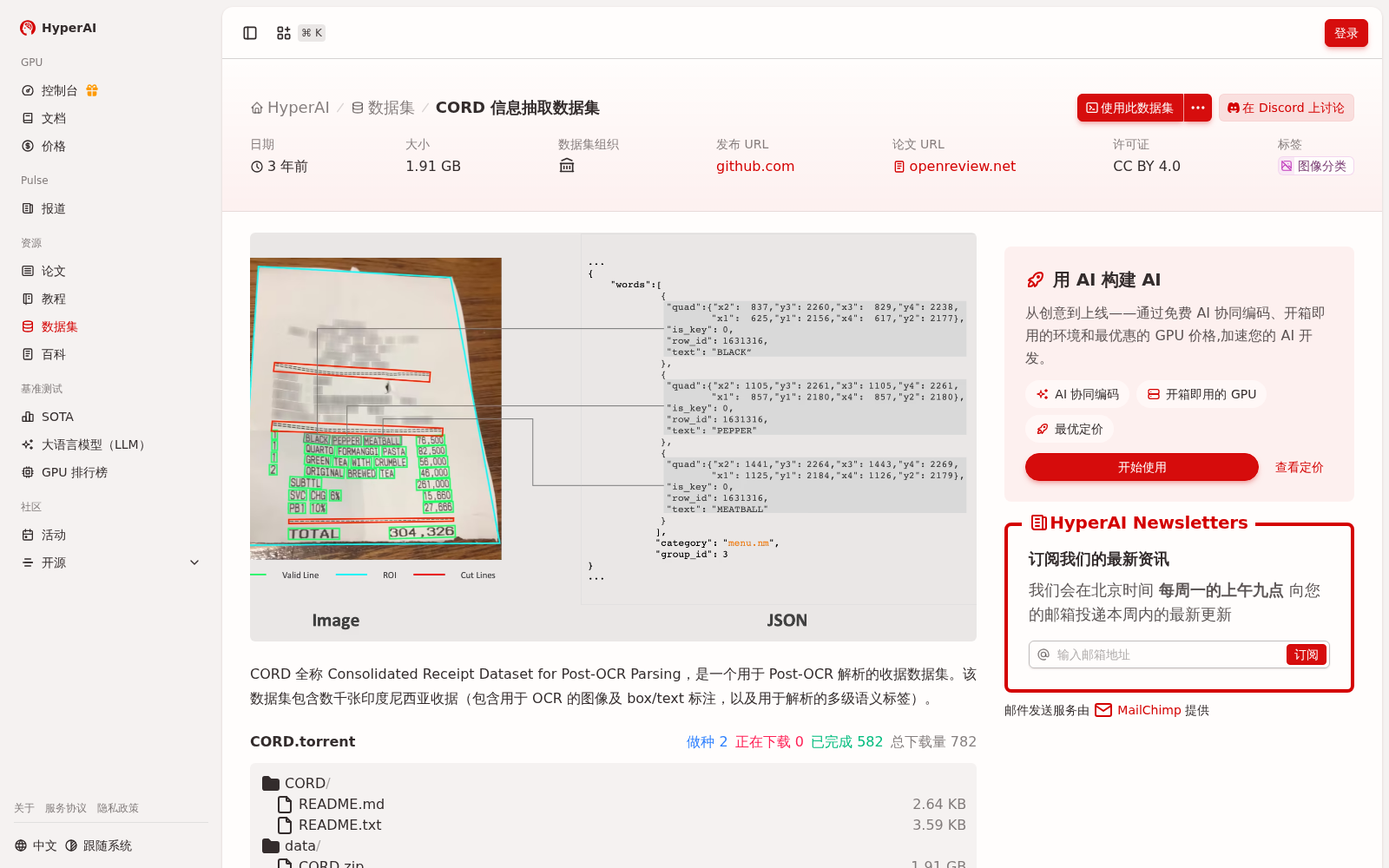Open the HyperAI logo home link
Screen dimensions: 1389x868
[58, 28]
